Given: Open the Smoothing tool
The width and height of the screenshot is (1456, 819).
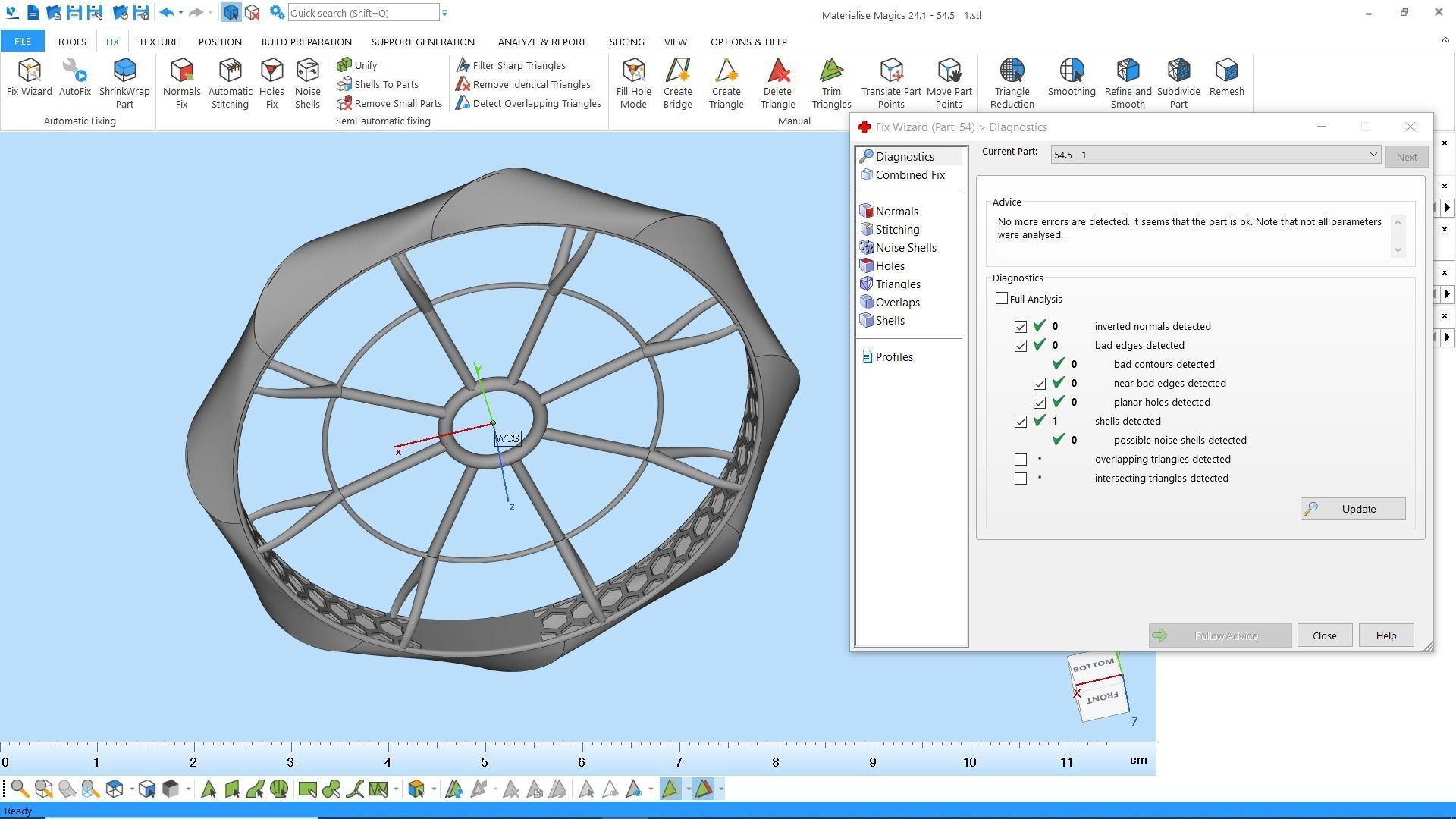Looking at the screenshot, I should click(x=1072, y=77).
